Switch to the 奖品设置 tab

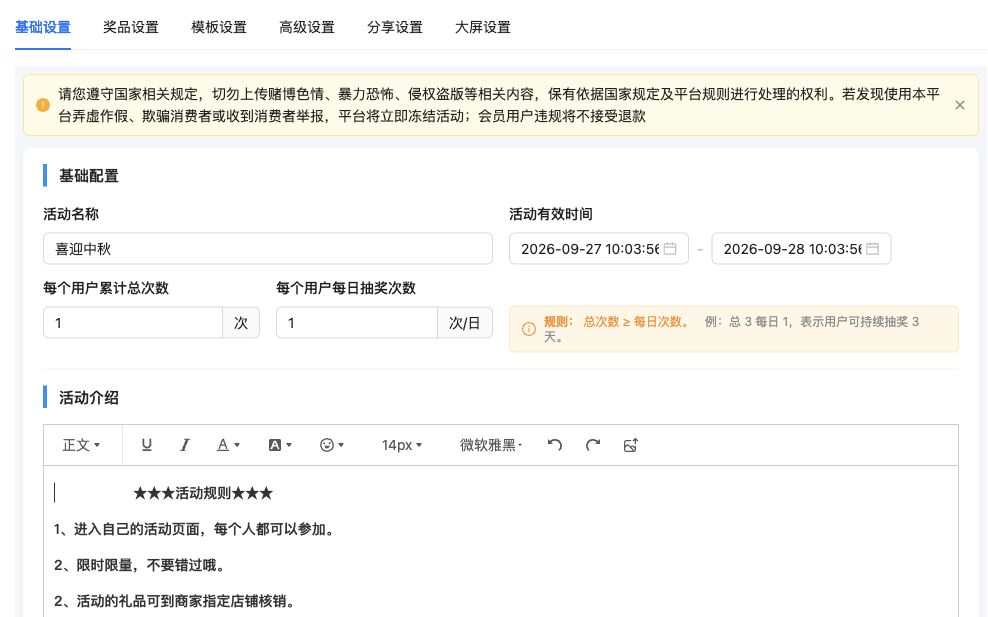point(131,27)
